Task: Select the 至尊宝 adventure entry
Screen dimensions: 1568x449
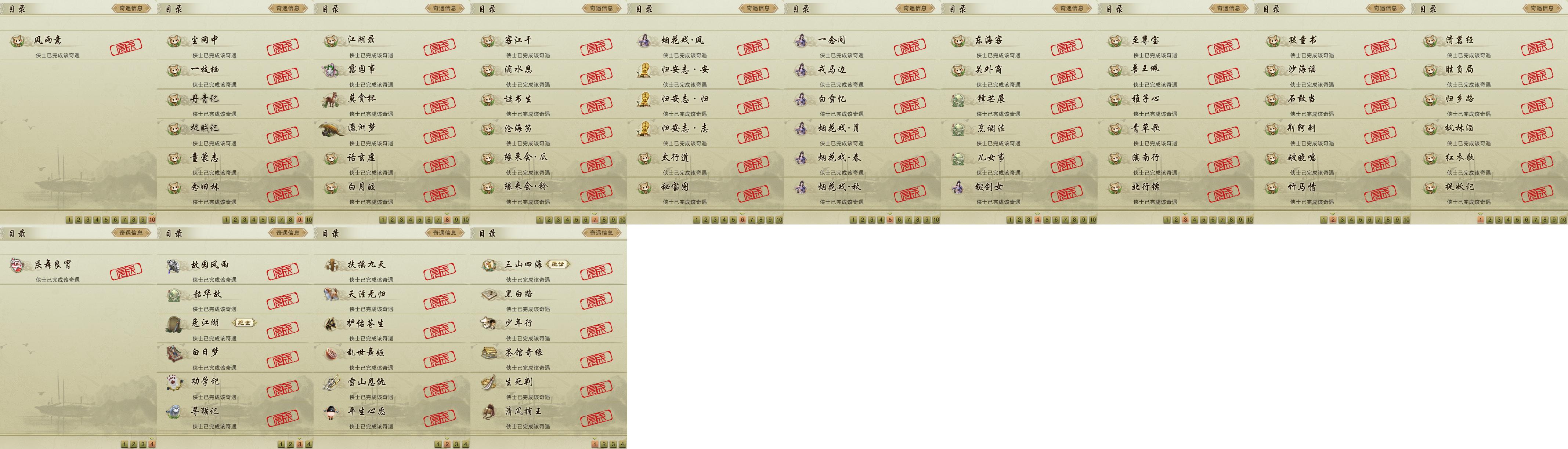Action: click(1176, 45)
